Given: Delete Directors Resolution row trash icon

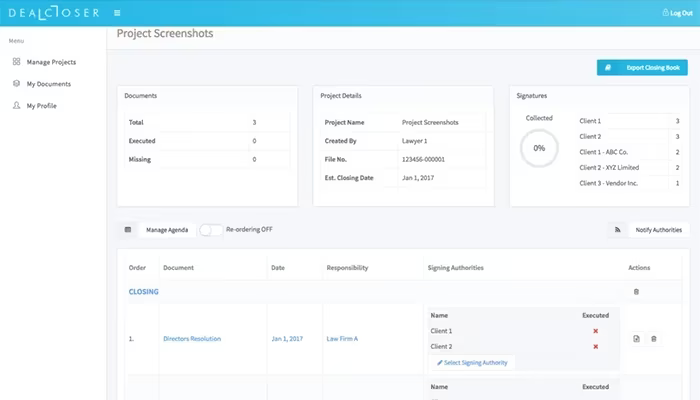Looking at the screenshot, I should 654,338.
